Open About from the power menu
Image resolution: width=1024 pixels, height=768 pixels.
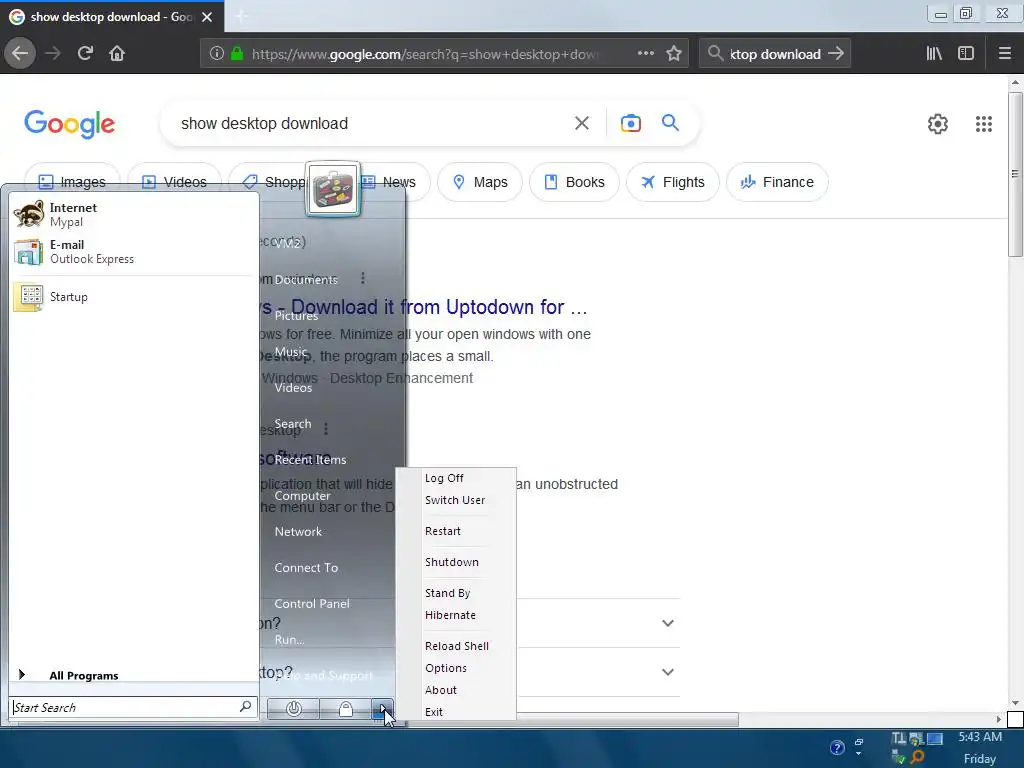coord(456,690)
